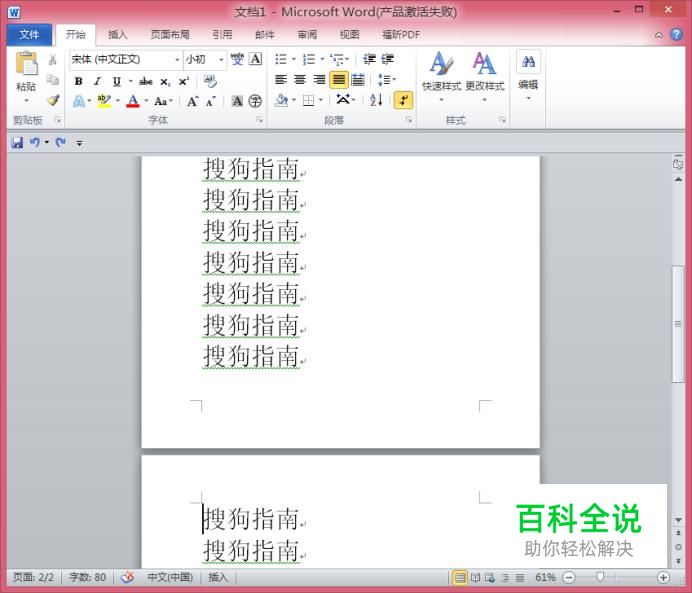Toggle Bold formatting
The width and height of the screenshot is (692, 593).
[x=79, y=81]
